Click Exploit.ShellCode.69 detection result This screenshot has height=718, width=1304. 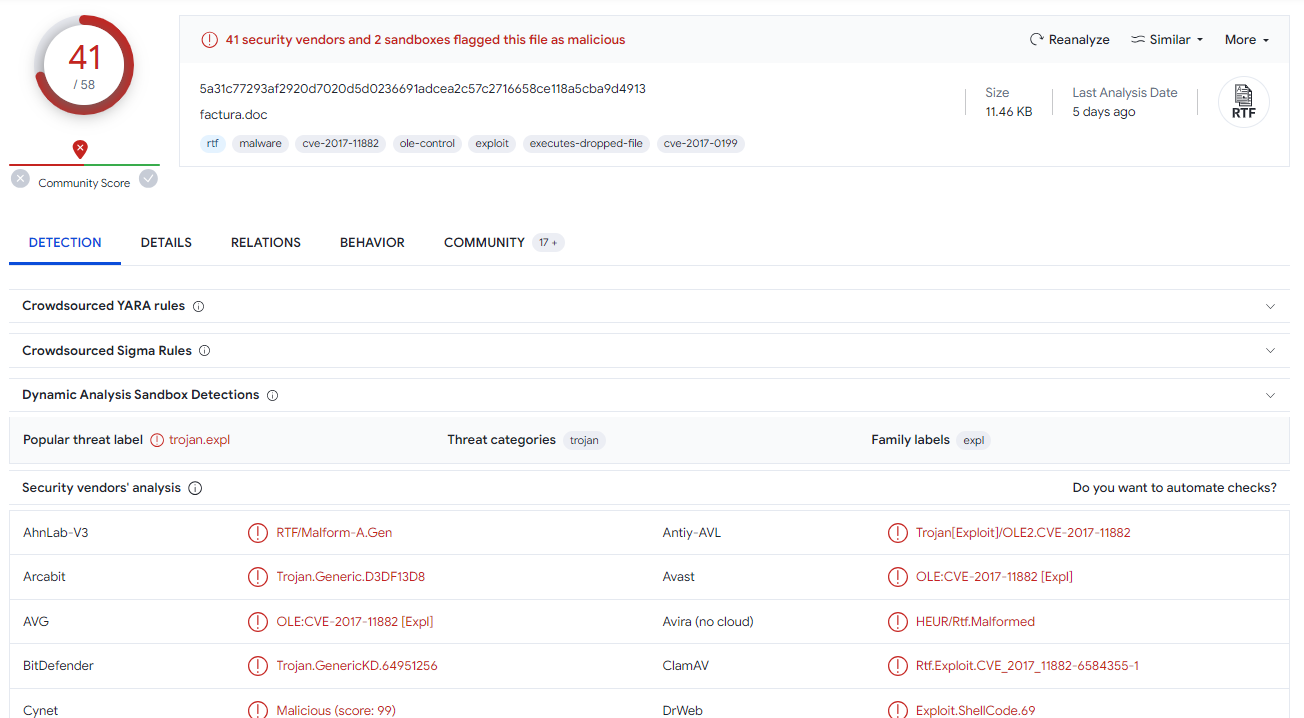point(975,710)
